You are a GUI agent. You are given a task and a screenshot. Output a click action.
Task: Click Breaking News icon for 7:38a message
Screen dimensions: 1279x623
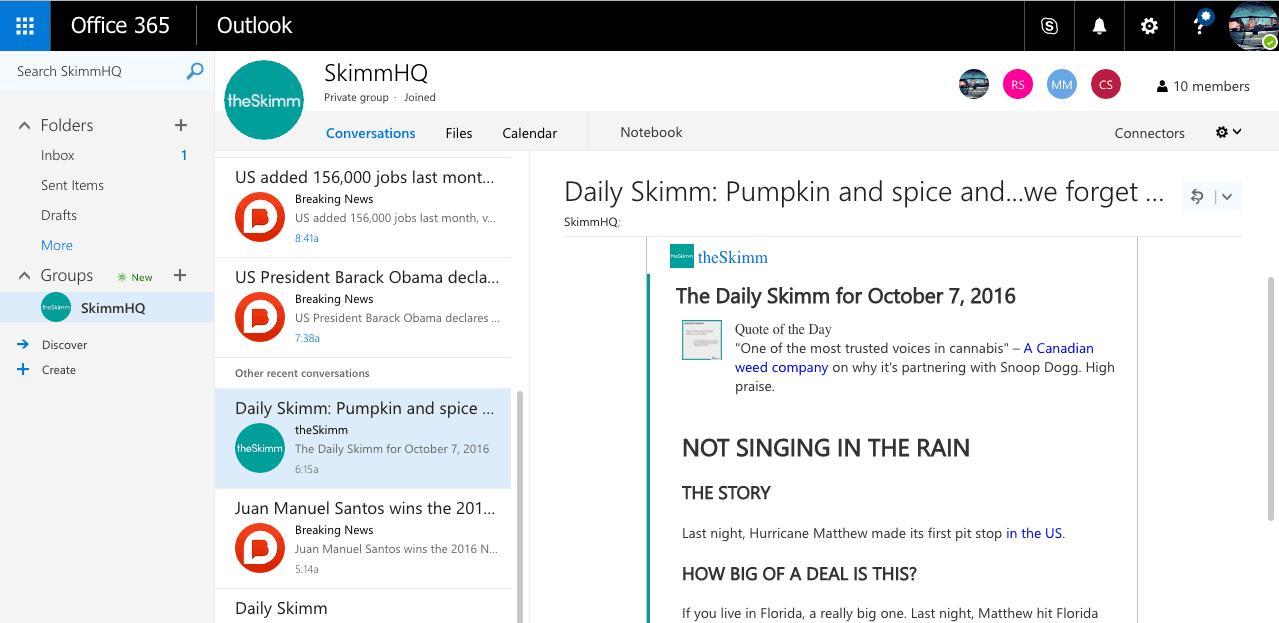(260, 317)
